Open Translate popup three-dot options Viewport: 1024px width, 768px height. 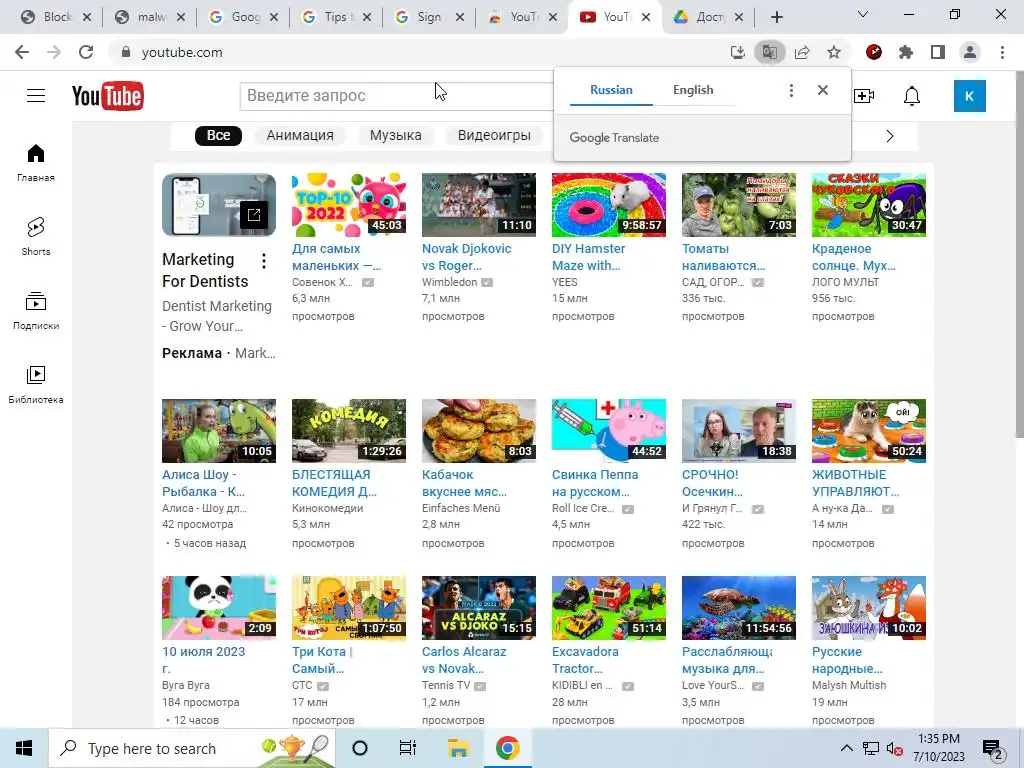tap(791, 90)
